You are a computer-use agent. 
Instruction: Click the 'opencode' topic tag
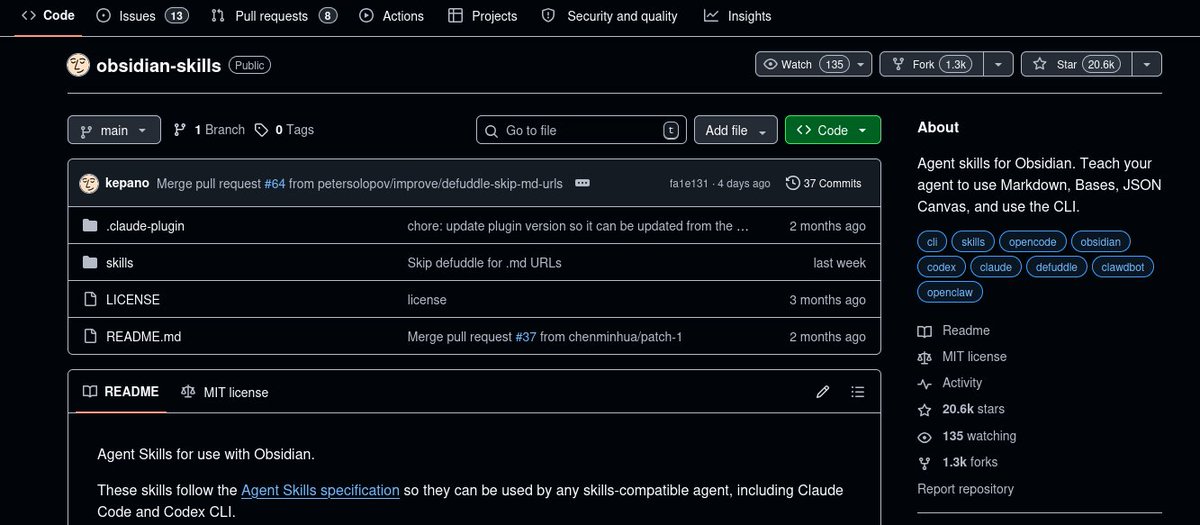1032,242
